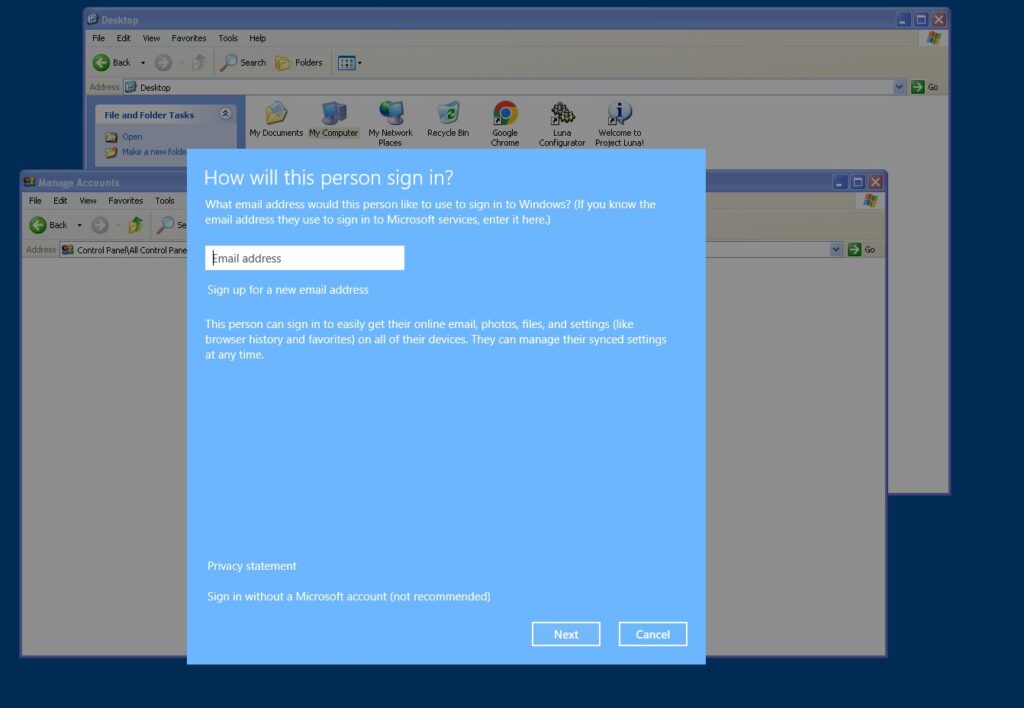Collapse the File and Folder Tasks panel
The height and width of the screenshot is (708, 1024).
[225, 114]
